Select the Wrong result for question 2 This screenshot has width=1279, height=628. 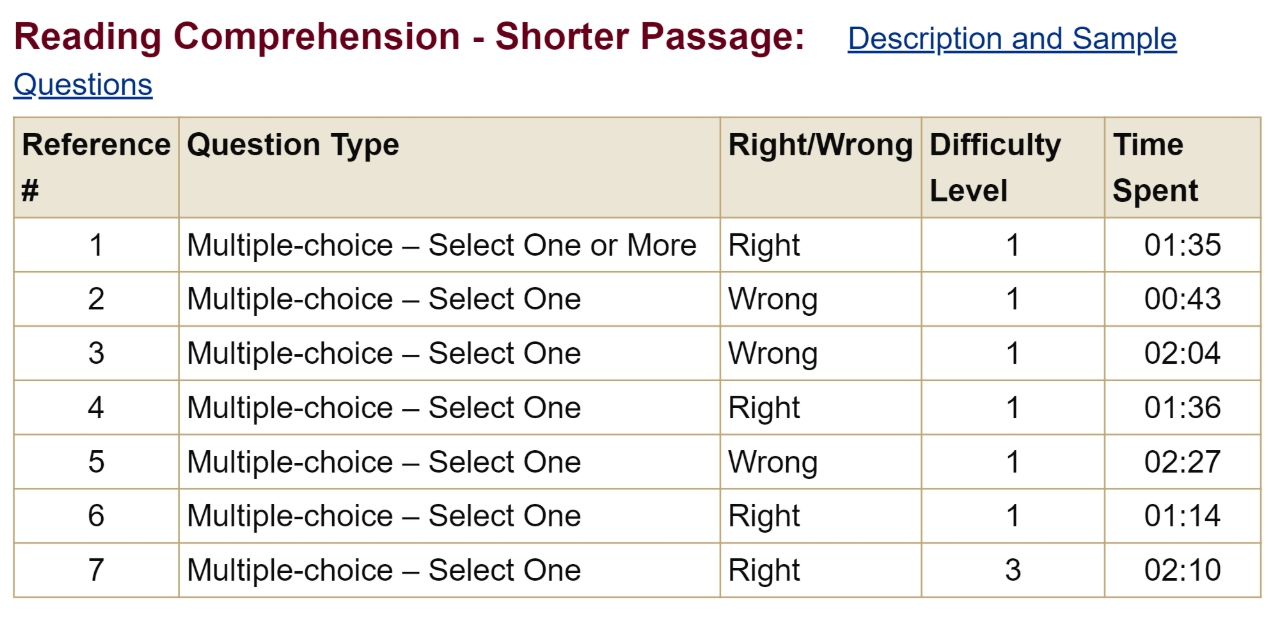click(772, 299)
